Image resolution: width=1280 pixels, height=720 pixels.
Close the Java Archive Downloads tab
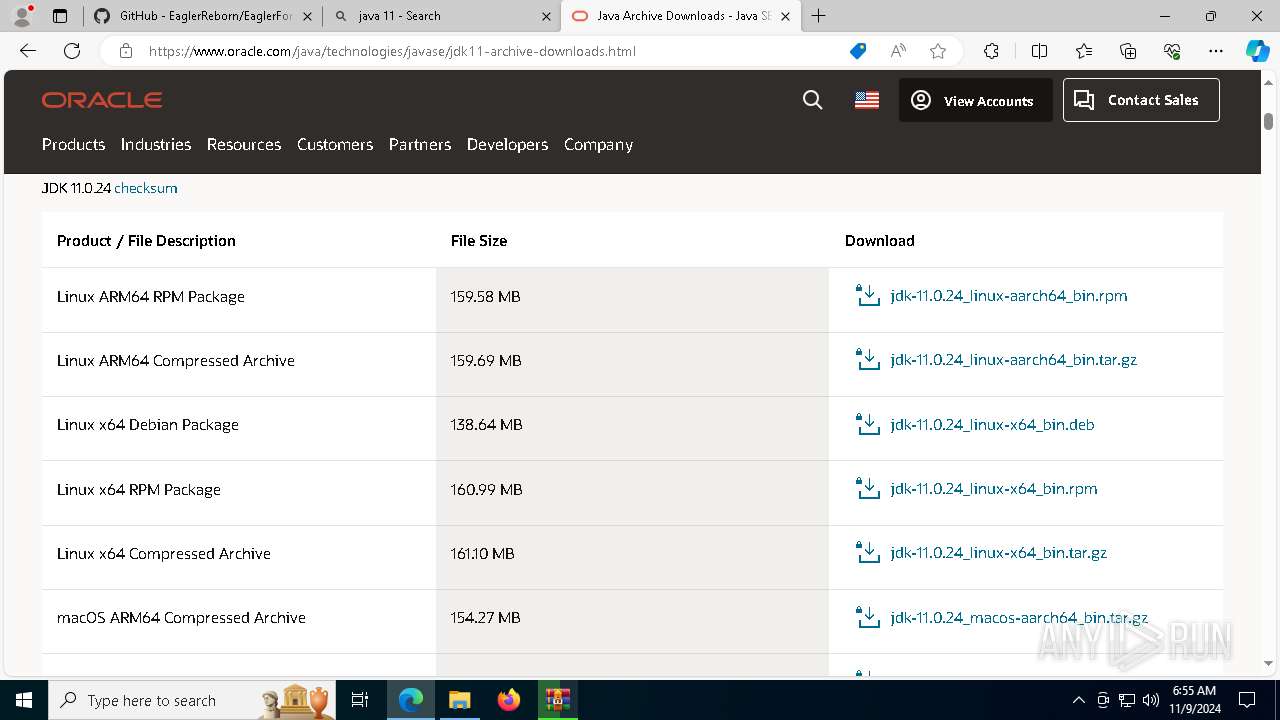(785, 16)
